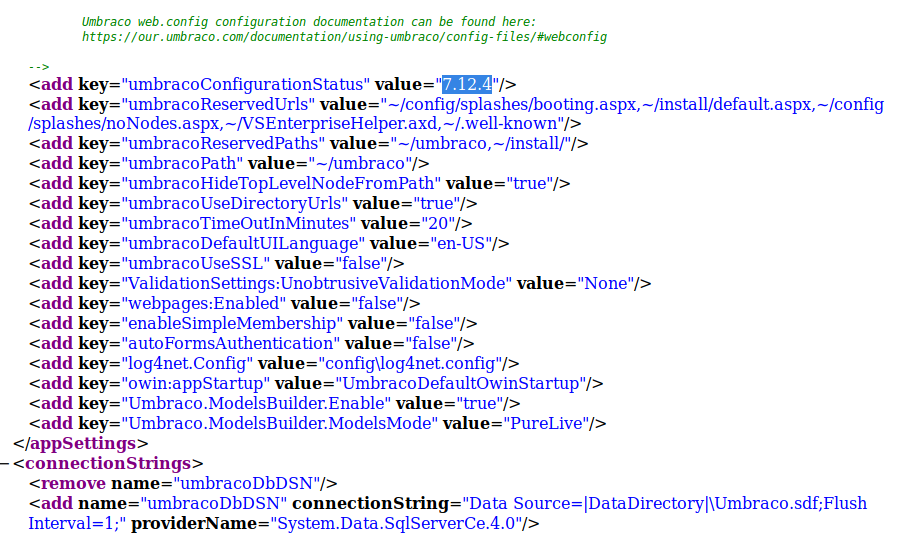This screenshot has width=906, height=533.
Task: Click the our.umbraco.com documentation URL in comment
Action: [344, 37]
